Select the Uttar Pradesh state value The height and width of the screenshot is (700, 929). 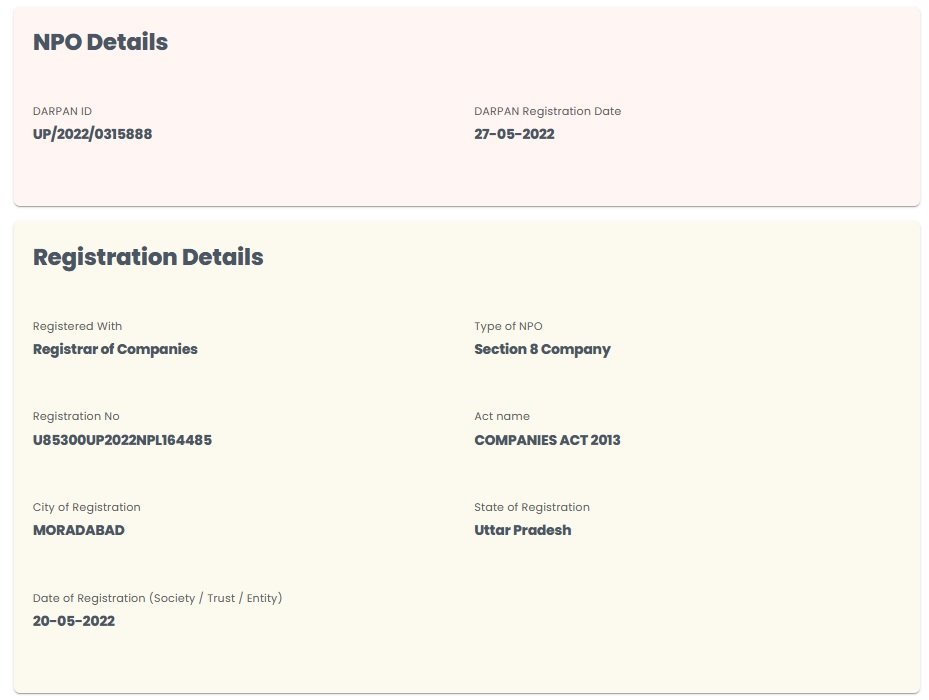522,530
